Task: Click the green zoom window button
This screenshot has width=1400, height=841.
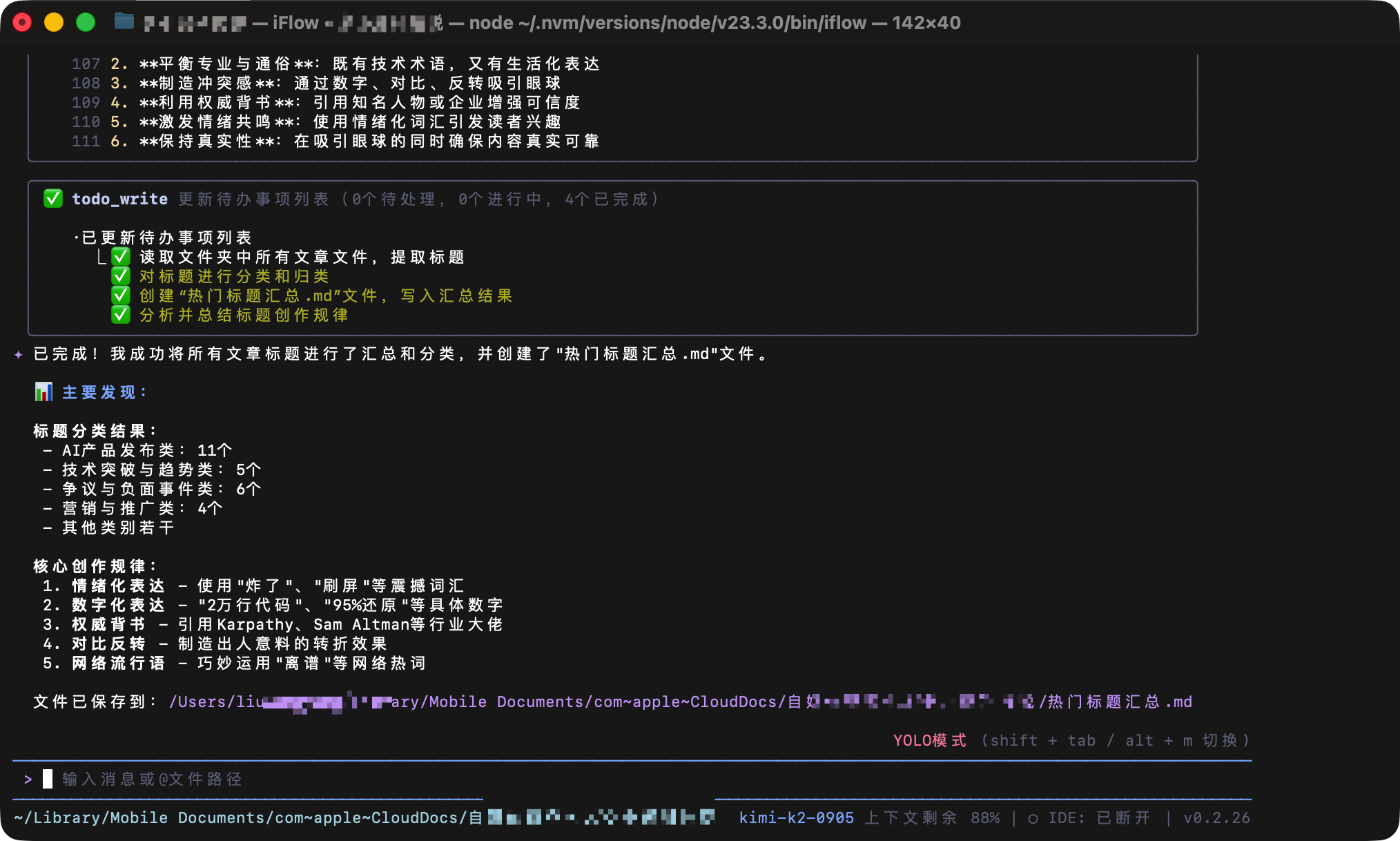Action: coord(86,22)
